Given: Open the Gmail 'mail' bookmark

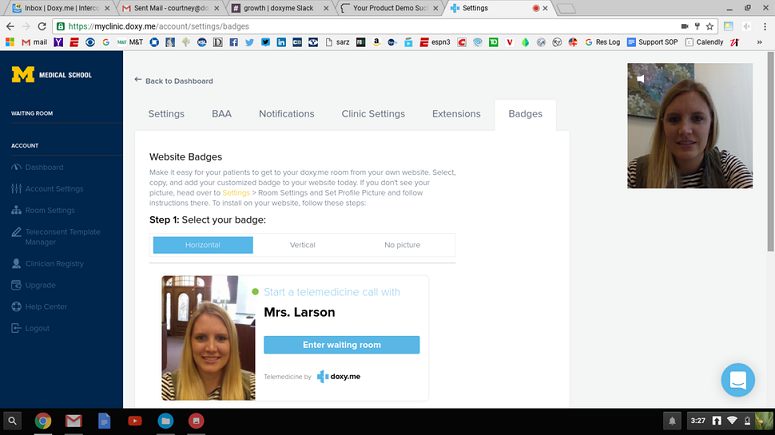Looking at the screenshot, I should tap(35, 43).
